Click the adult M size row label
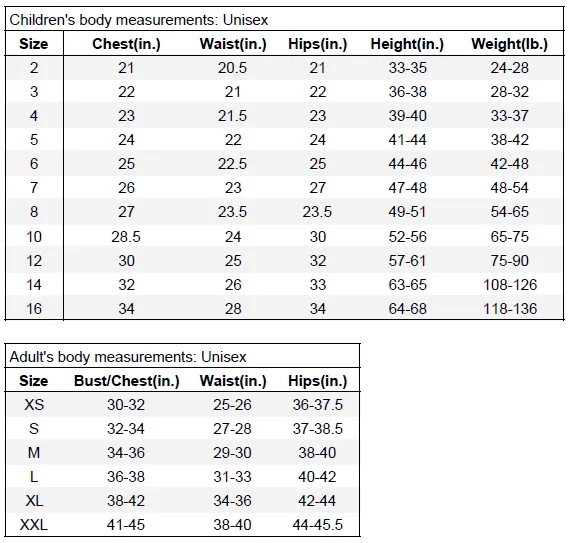 (34, 453)
